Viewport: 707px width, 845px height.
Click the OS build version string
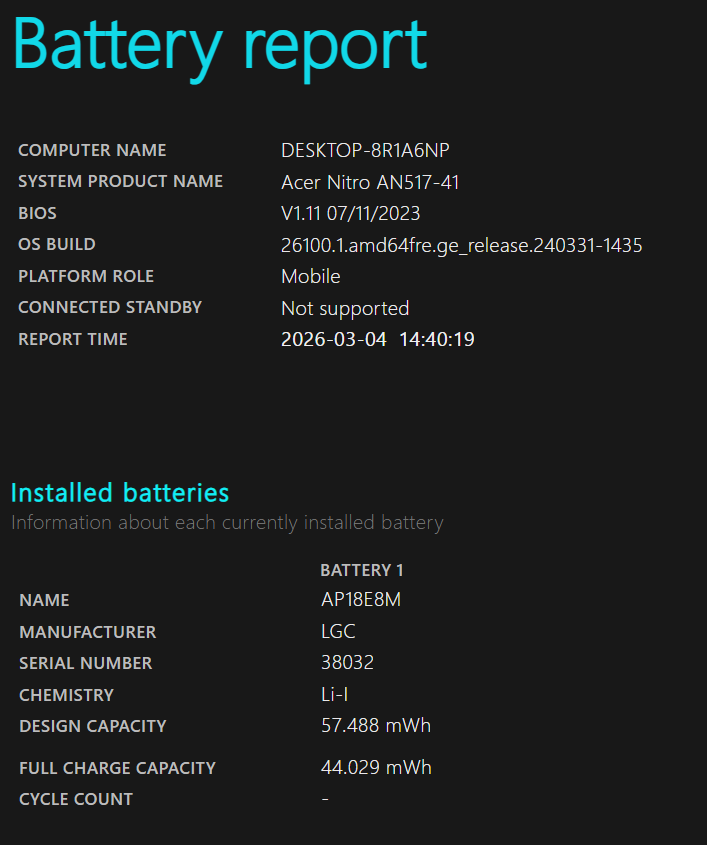pyautogui.click(x=461, y=245)
